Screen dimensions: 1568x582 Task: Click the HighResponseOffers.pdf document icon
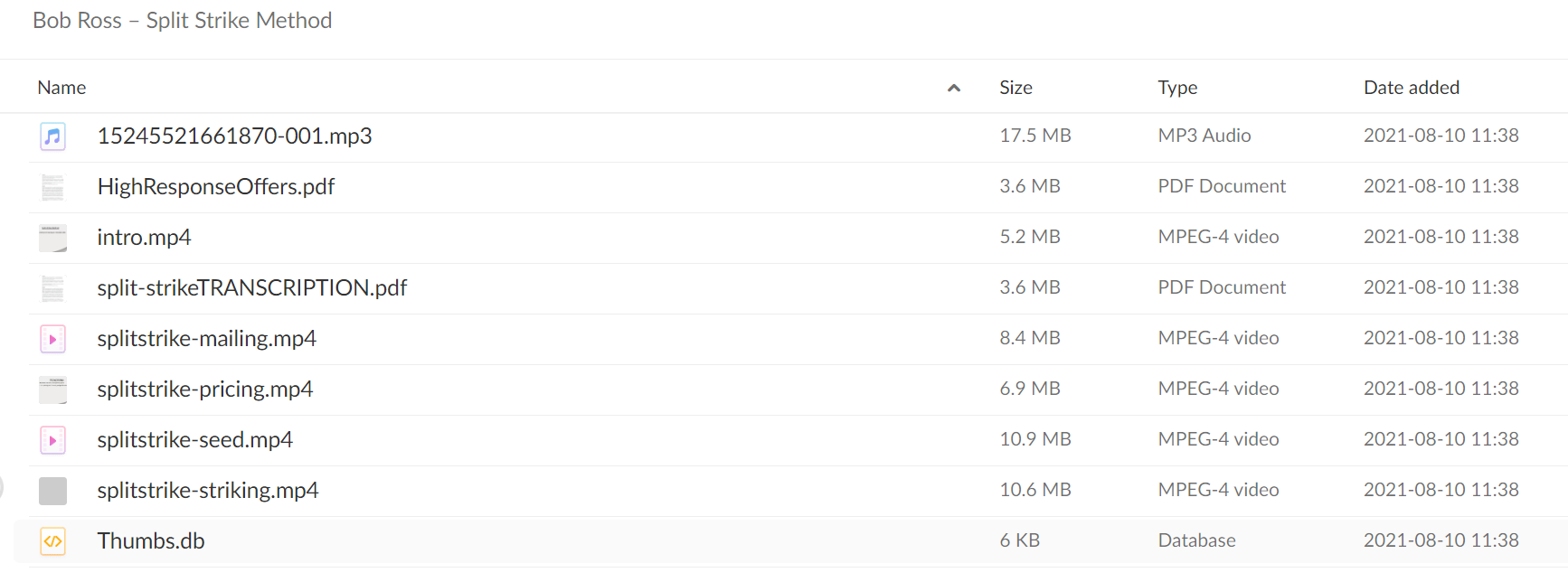click(52, 187)
